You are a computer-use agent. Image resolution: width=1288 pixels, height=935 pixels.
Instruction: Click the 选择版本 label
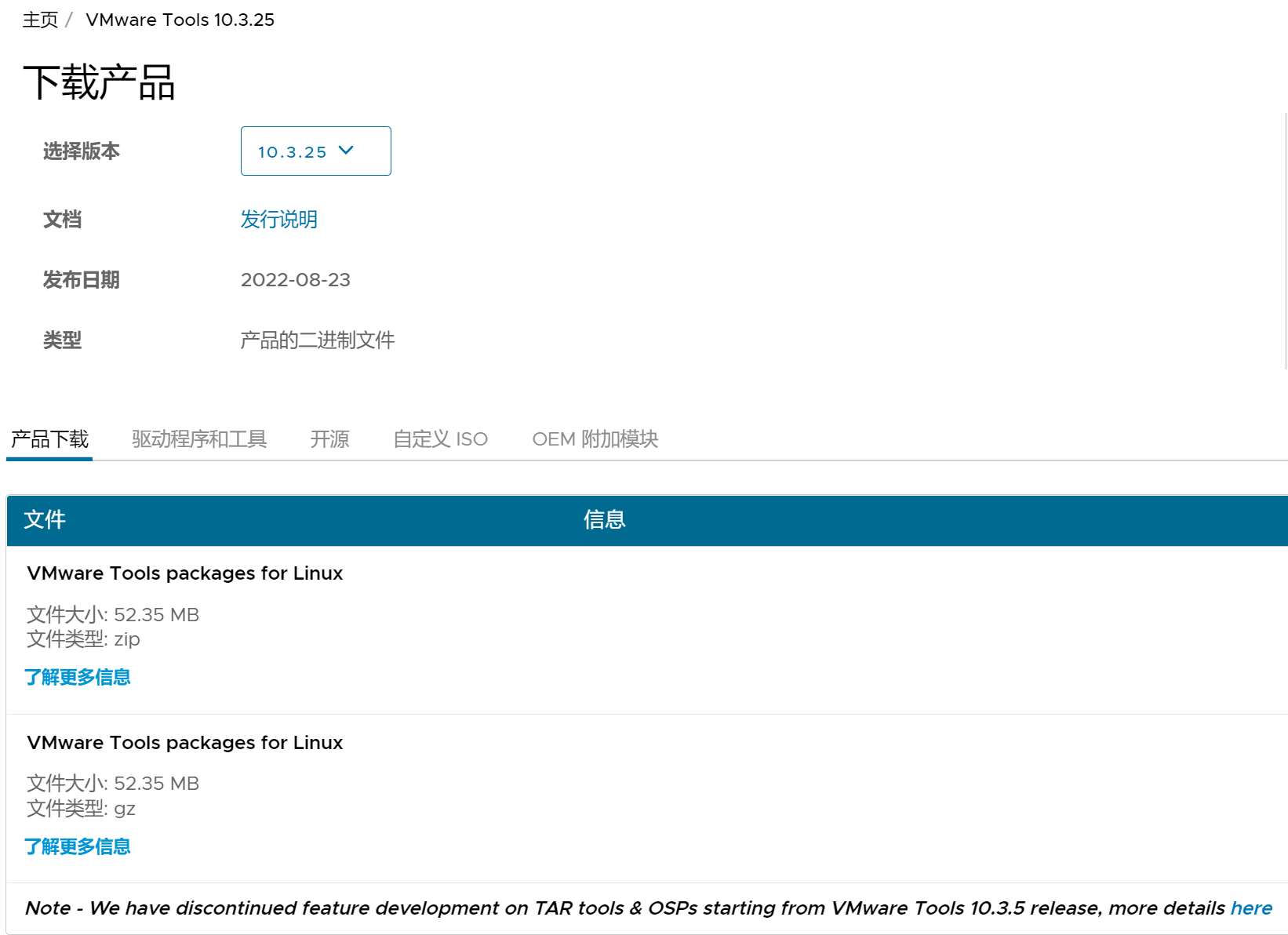click(81, 151)
